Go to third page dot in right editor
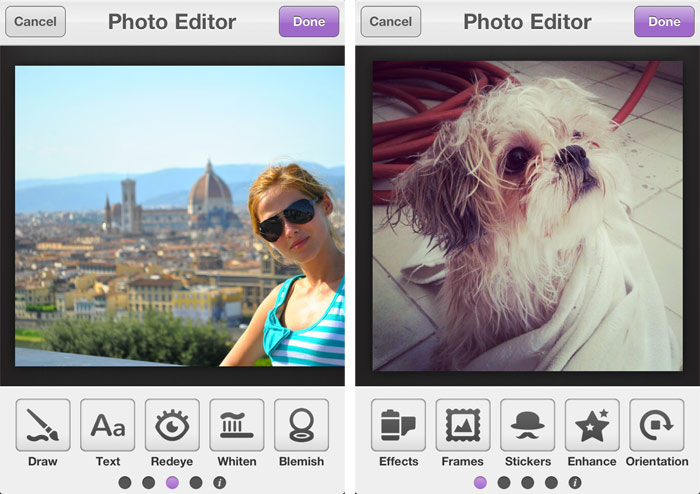This screenshot has width=700, height=494. (x=528, y=482)
